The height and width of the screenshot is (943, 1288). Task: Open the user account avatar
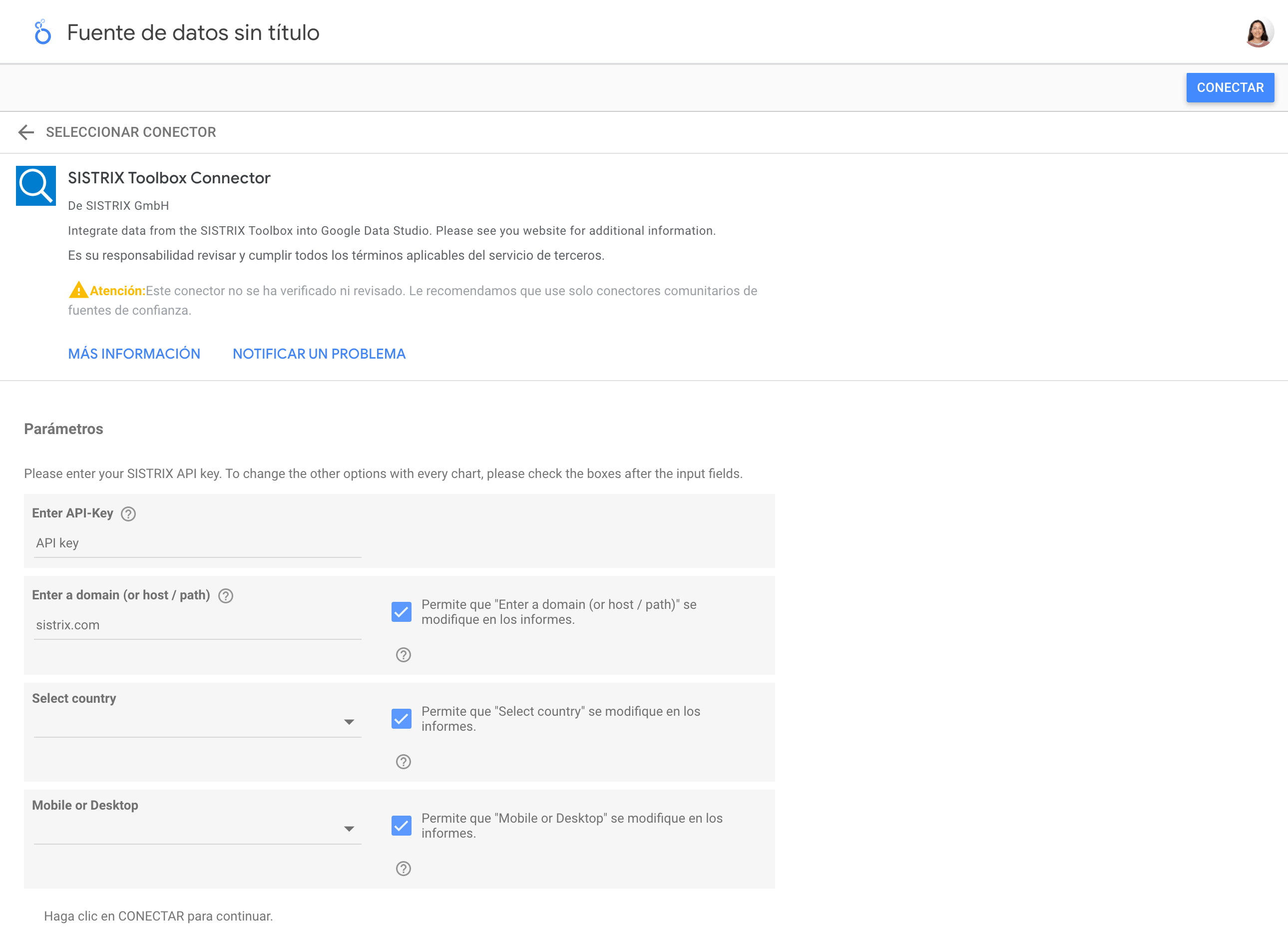coord(1258,32)
